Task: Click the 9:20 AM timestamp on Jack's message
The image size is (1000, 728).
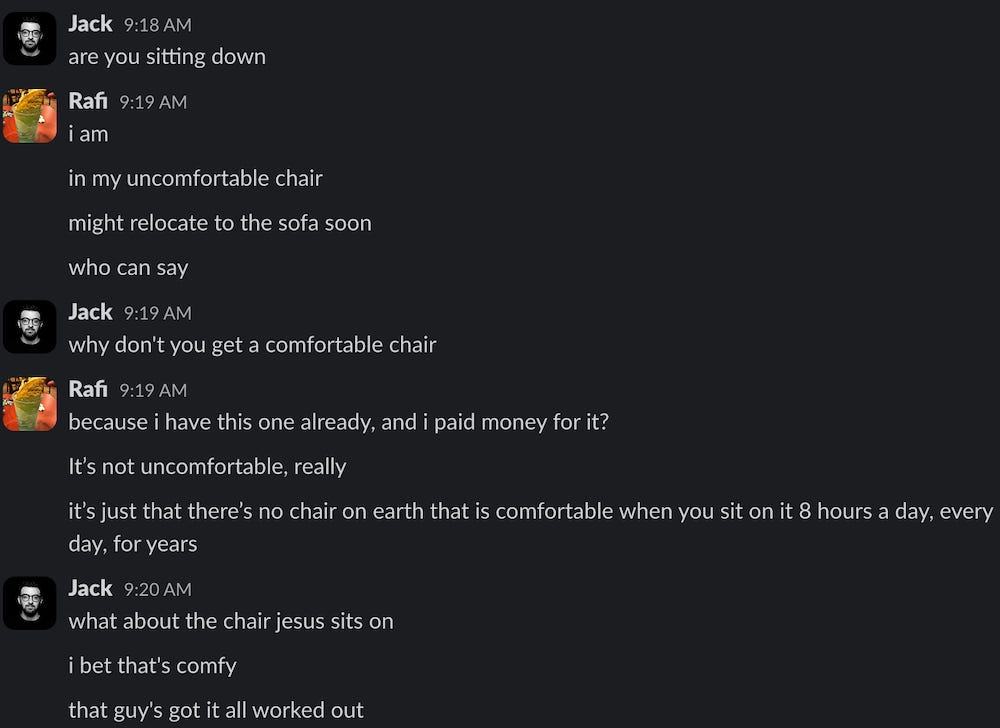Action: [x=156, y=589]
